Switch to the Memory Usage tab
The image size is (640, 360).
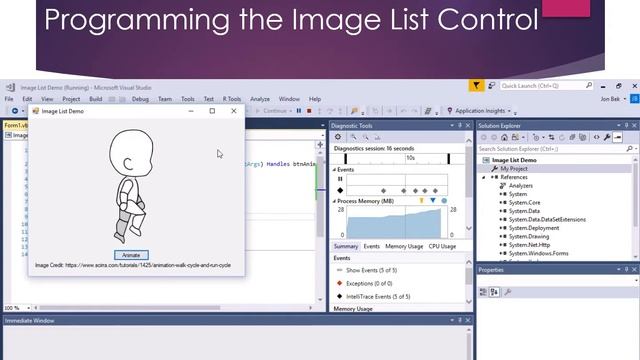[x=404, y=246]
